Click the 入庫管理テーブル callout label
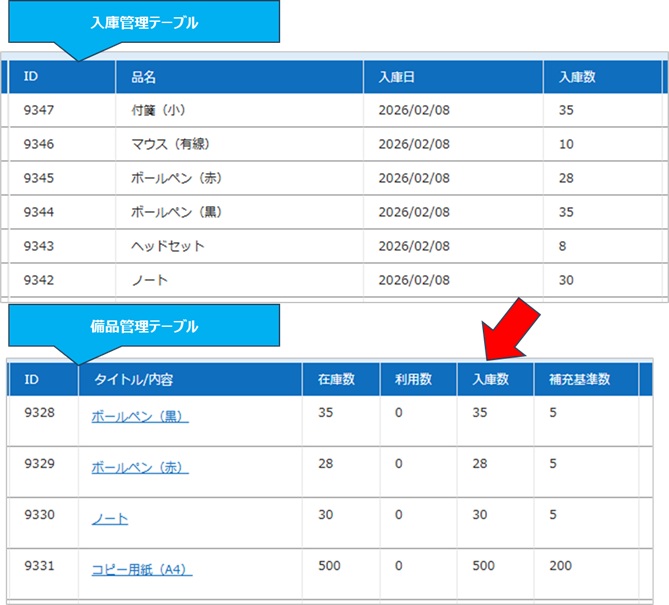The image size is (669, 605). coord(152,23)
